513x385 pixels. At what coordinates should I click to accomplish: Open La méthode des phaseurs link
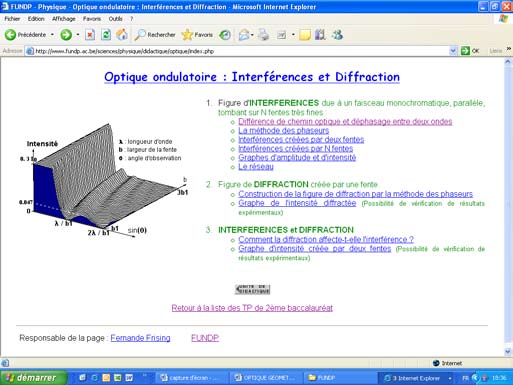(x=284, y=130)
